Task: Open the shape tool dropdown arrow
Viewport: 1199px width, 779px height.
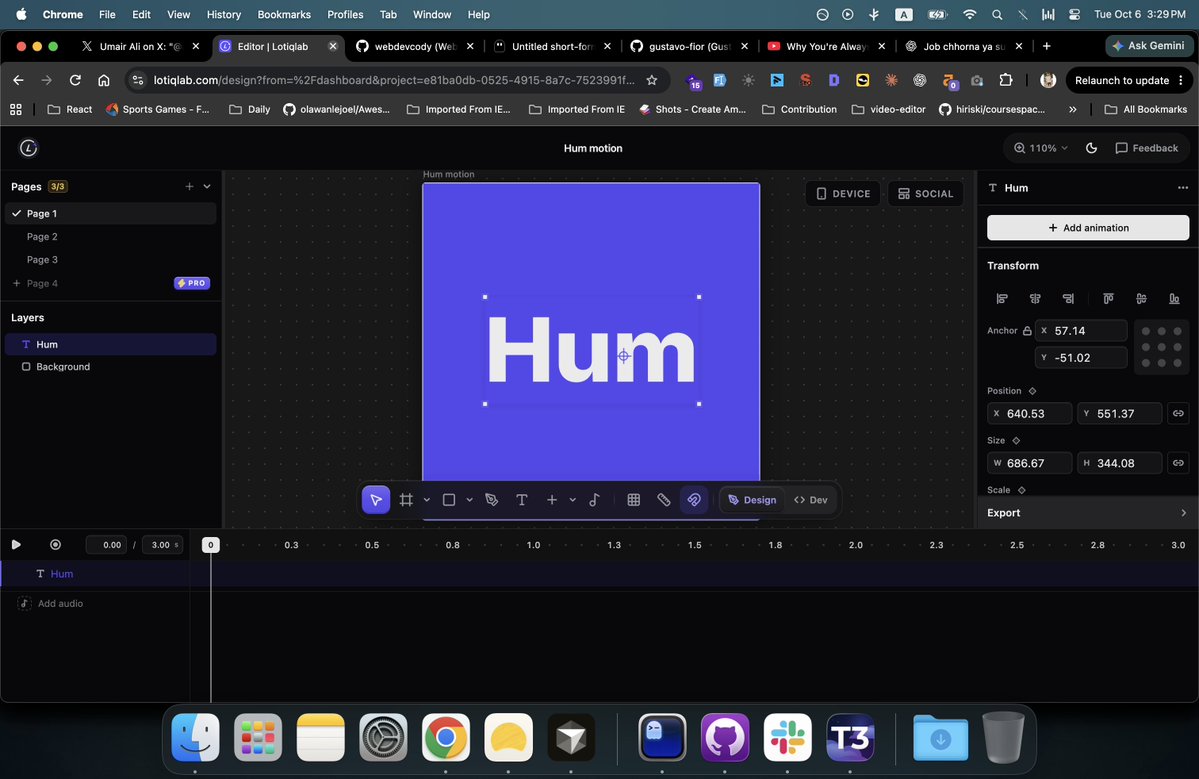Action: [470, 500]
